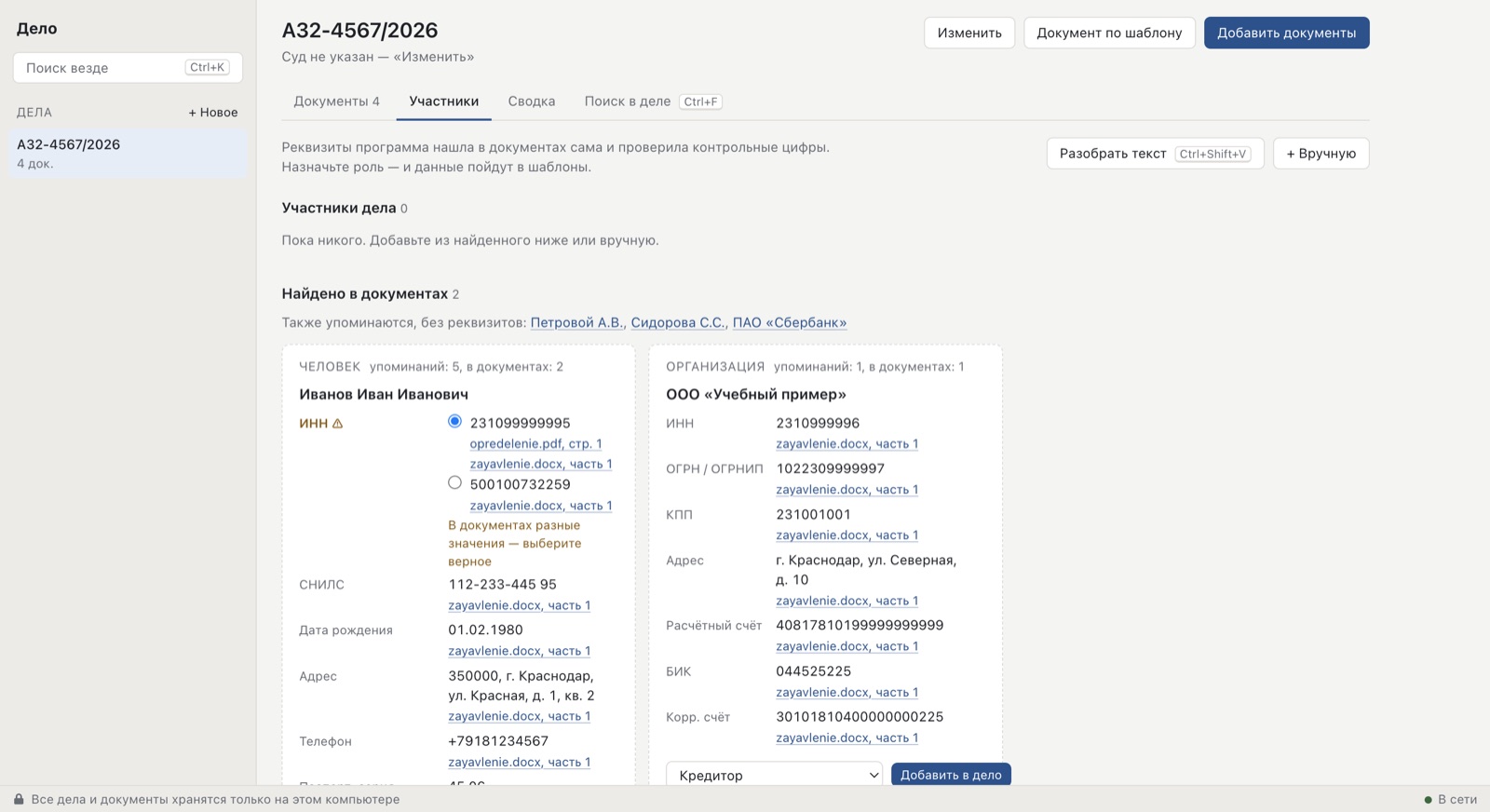Open zayavlenie.docx link under БИК value
The image size is (1490, 812).
coord(847,693)
